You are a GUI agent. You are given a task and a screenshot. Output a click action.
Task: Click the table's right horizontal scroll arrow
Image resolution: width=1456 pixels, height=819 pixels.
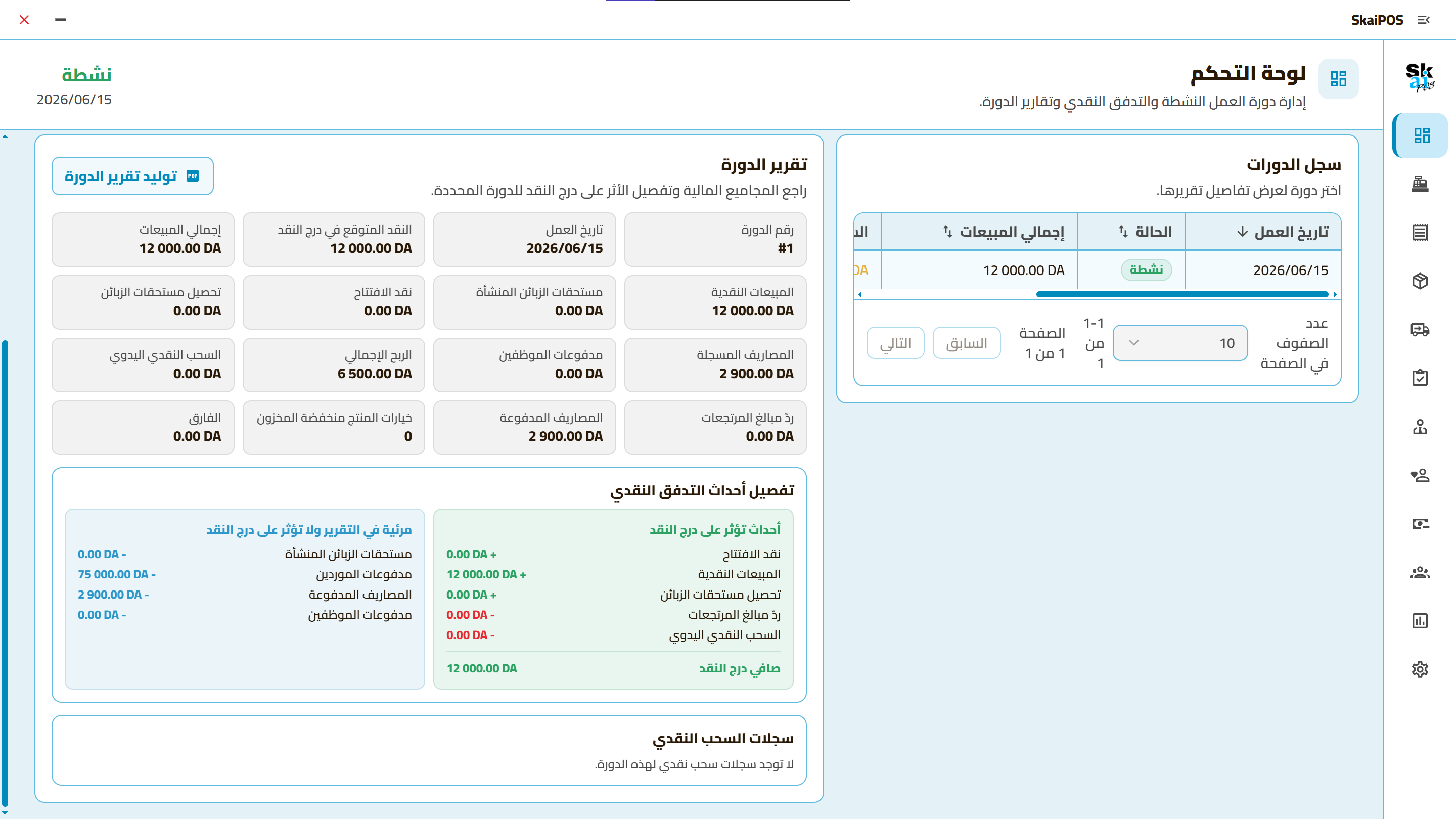coord(1335,294)
